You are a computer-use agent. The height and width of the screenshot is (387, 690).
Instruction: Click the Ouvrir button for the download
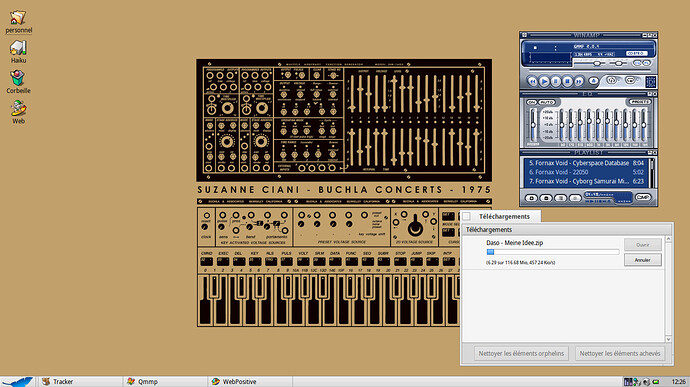point(642,245)
